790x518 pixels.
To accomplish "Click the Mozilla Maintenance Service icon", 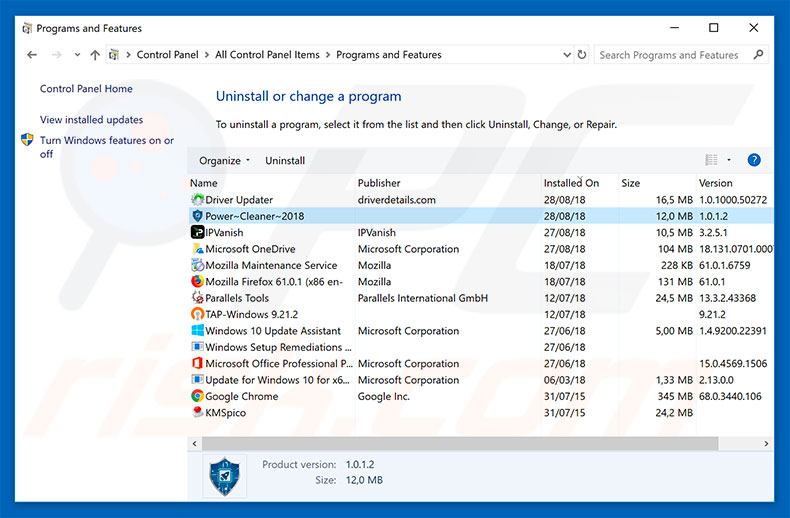I will (198, 265).
